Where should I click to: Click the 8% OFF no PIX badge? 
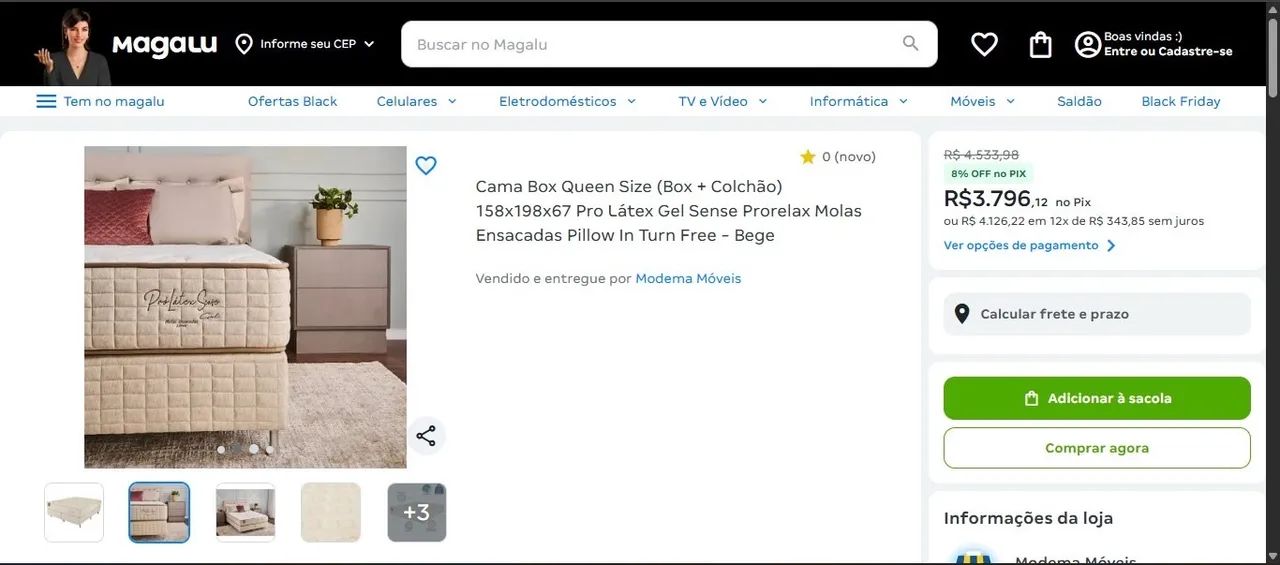(988, 174)
